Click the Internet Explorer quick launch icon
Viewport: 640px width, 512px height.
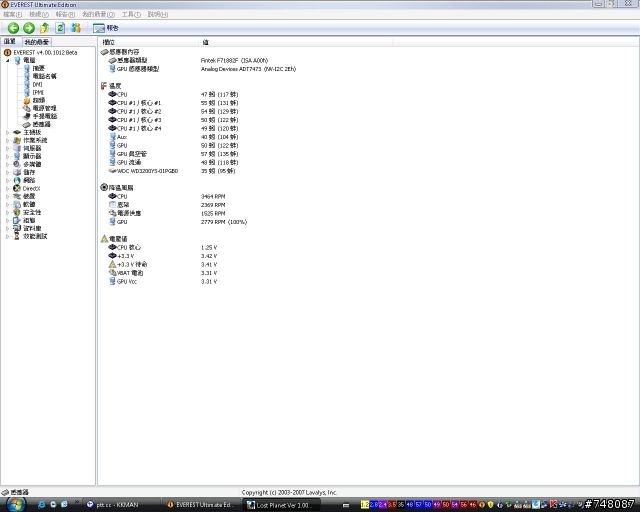tap(41, 505)
